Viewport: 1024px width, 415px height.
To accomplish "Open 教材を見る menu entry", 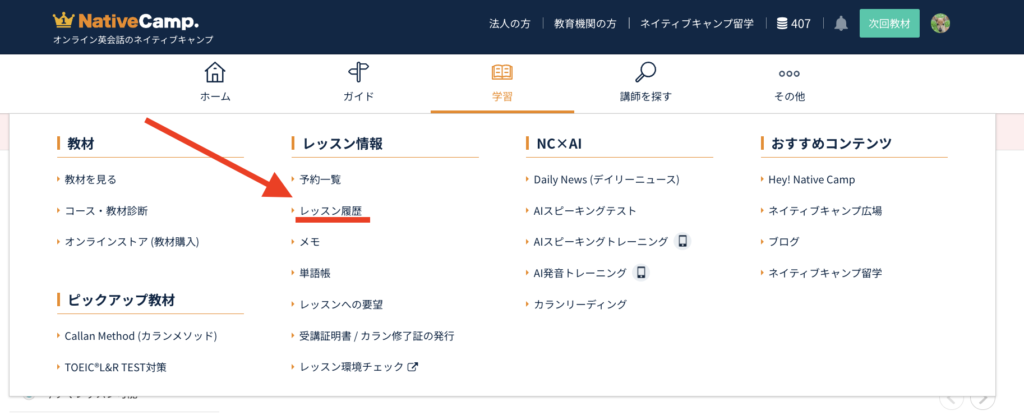I will tap(90, 179).
